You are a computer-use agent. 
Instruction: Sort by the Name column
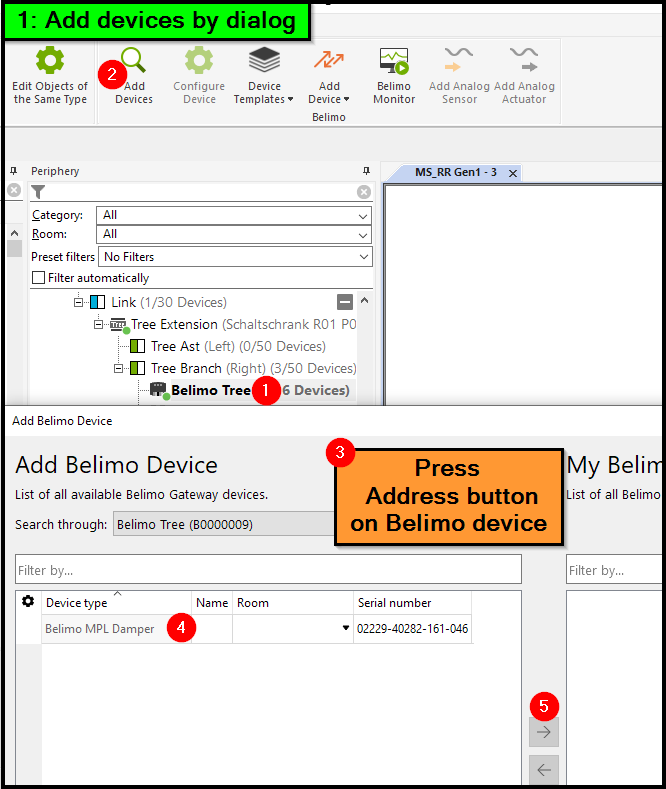(212, 603)
